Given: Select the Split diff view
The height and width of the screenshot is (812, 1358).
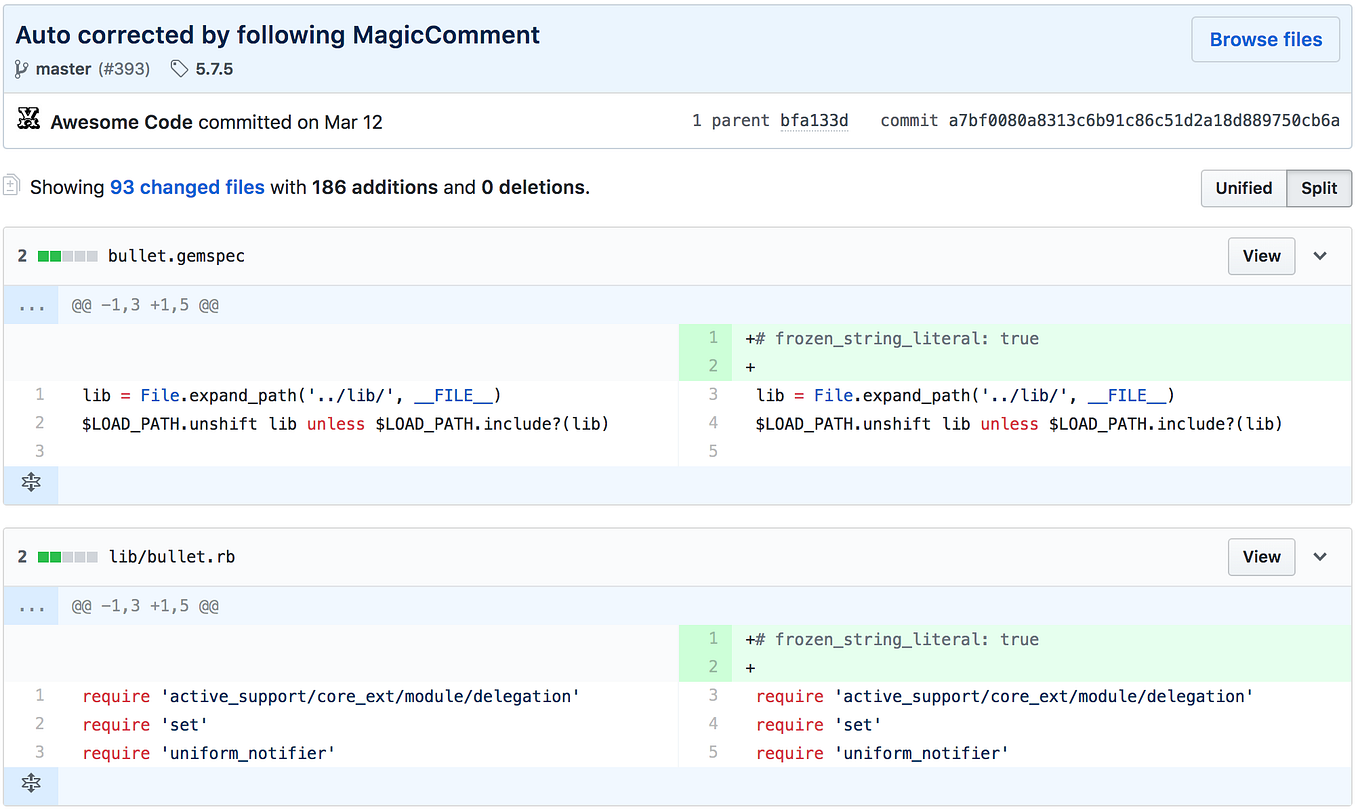Looking at the screenshot, I should [1318, 188].
